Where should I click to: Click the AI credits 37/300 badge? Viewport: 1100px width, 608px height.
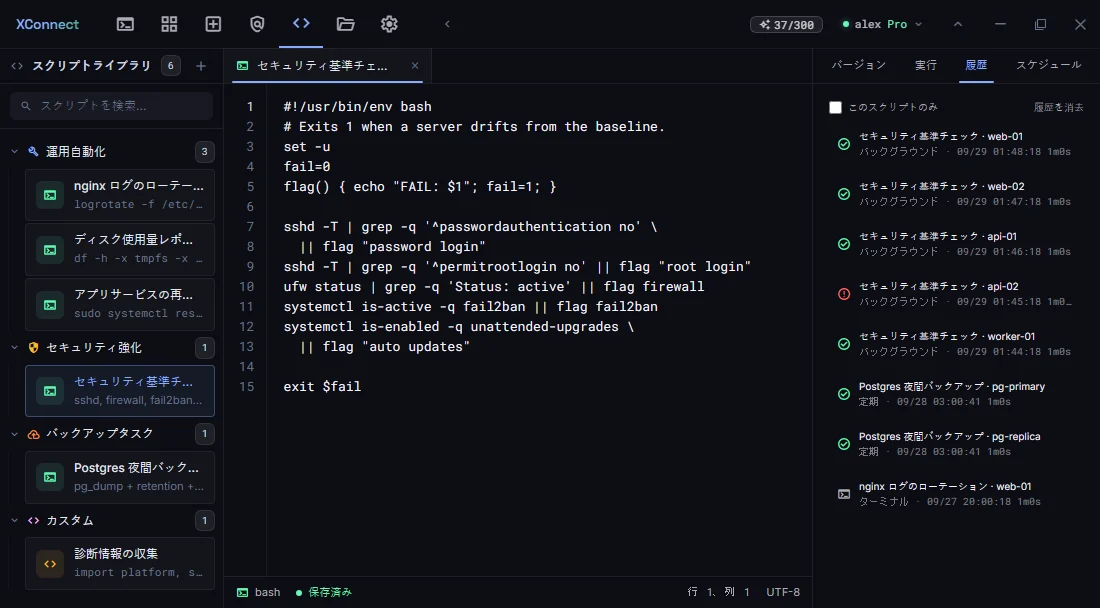[x=786, y=25]
